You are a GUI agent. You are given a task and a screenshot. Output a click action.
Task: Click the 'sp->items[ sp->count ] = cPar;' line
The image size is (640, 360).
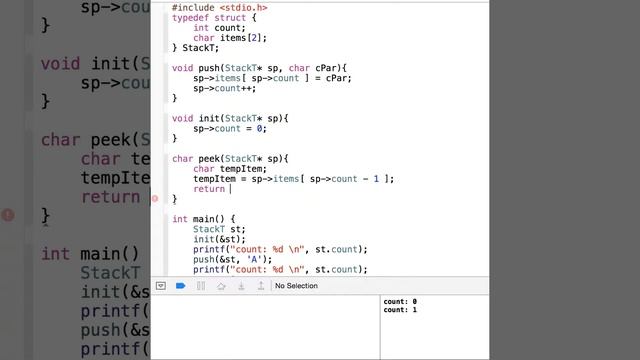point(272,78)
